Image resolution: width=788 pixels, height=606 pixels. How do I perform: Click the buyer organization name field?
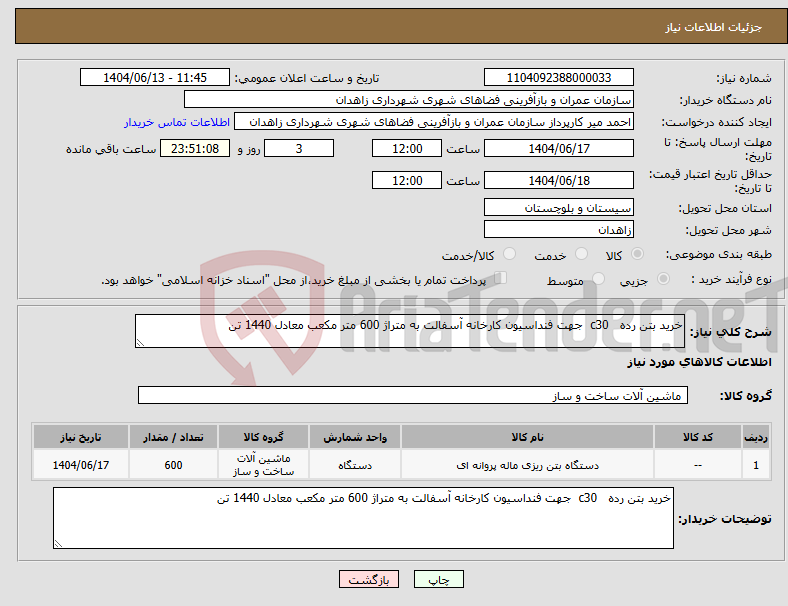point(409,99)
